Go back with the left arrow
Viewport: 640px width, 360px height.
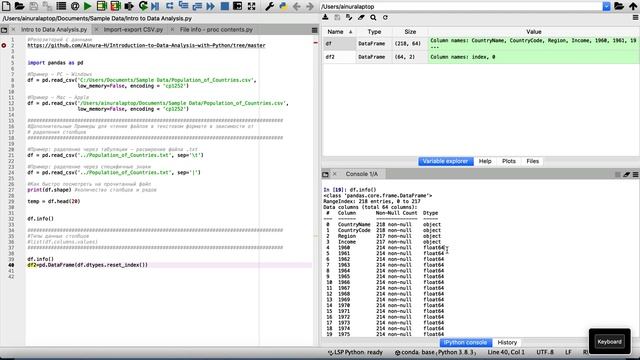(x=297, y=6)
